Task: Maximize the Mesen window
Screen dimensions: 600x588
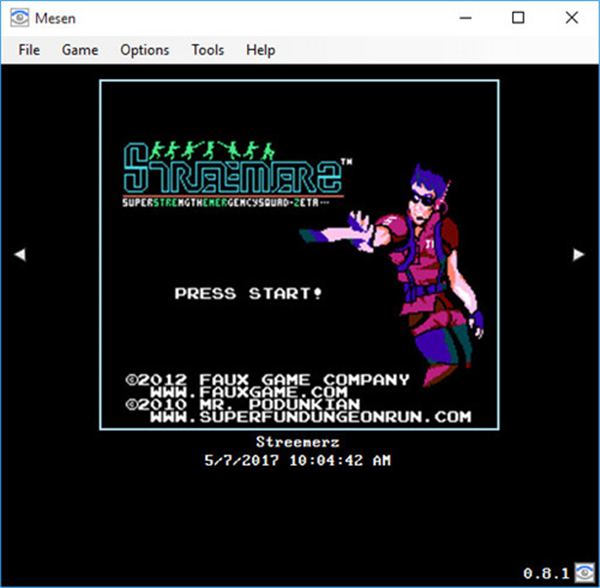Action: 518,18
